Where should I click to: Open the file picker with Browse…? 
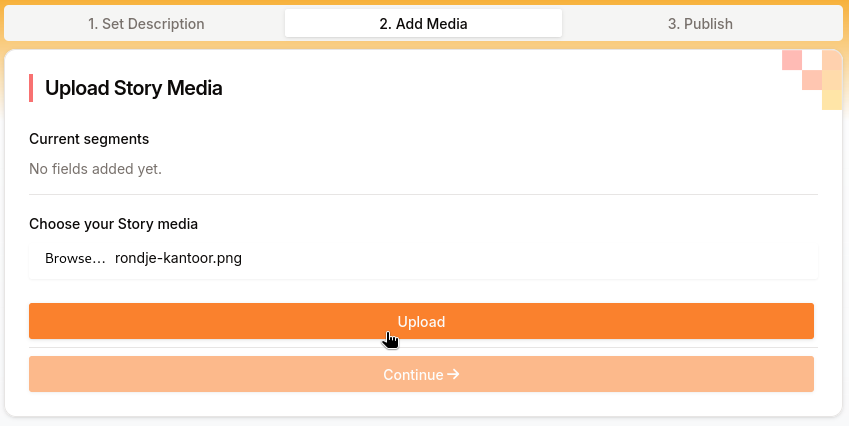coord(75,259)
